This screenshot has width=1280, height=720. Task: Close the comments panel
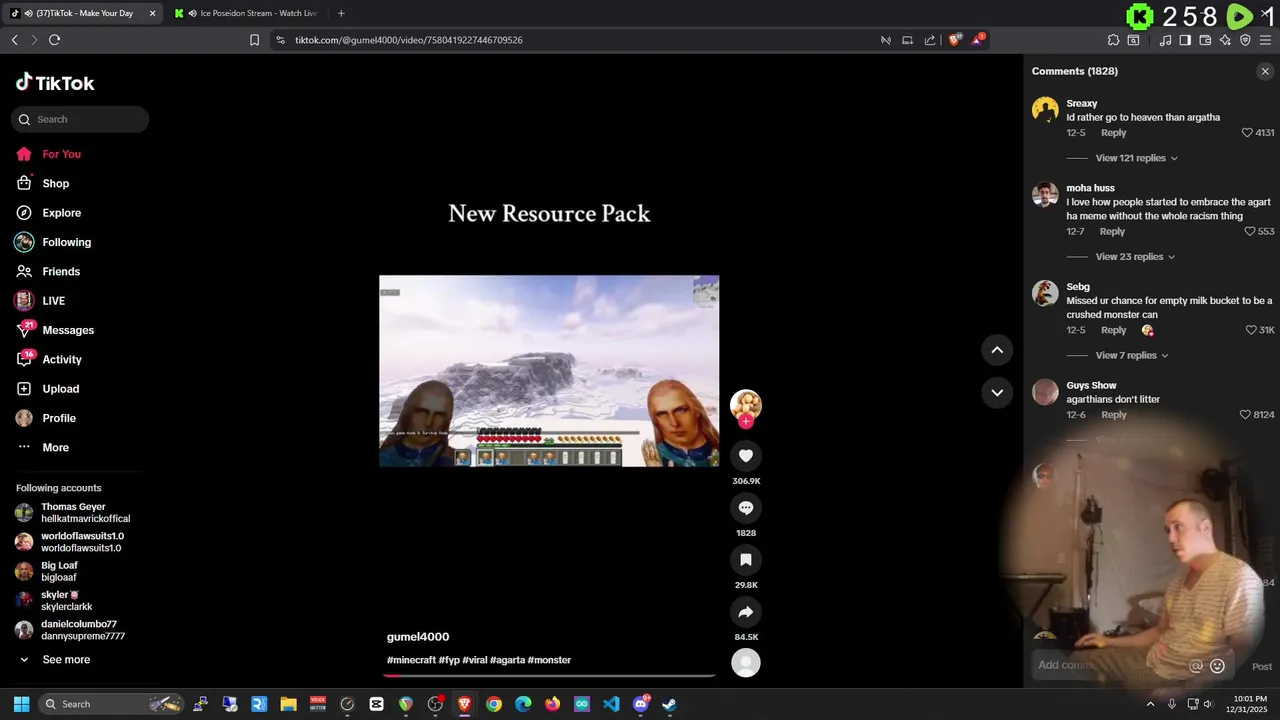click(x=1265, y=71)
